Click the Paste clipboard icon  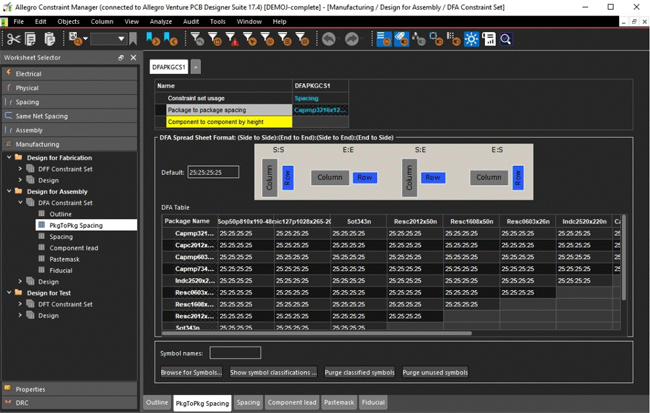[49, 39]
